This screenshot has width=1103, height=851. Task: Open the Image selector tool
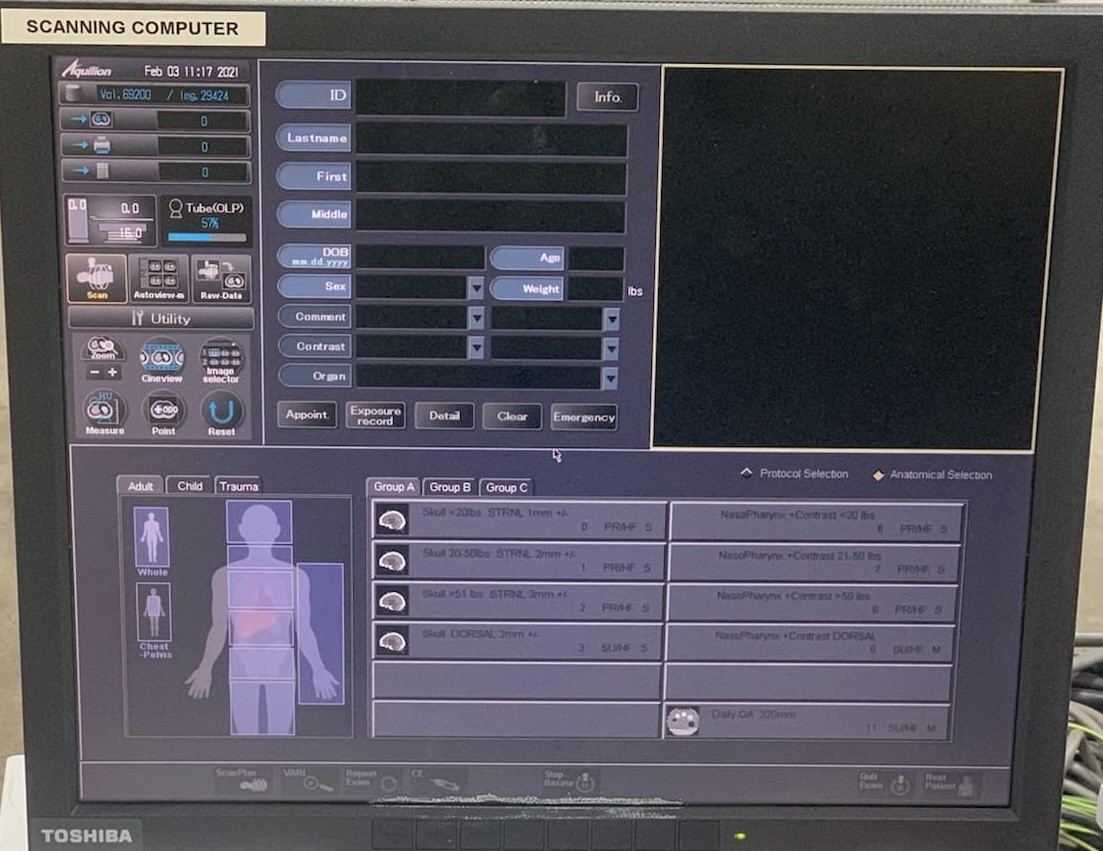(x=221, y=359)
